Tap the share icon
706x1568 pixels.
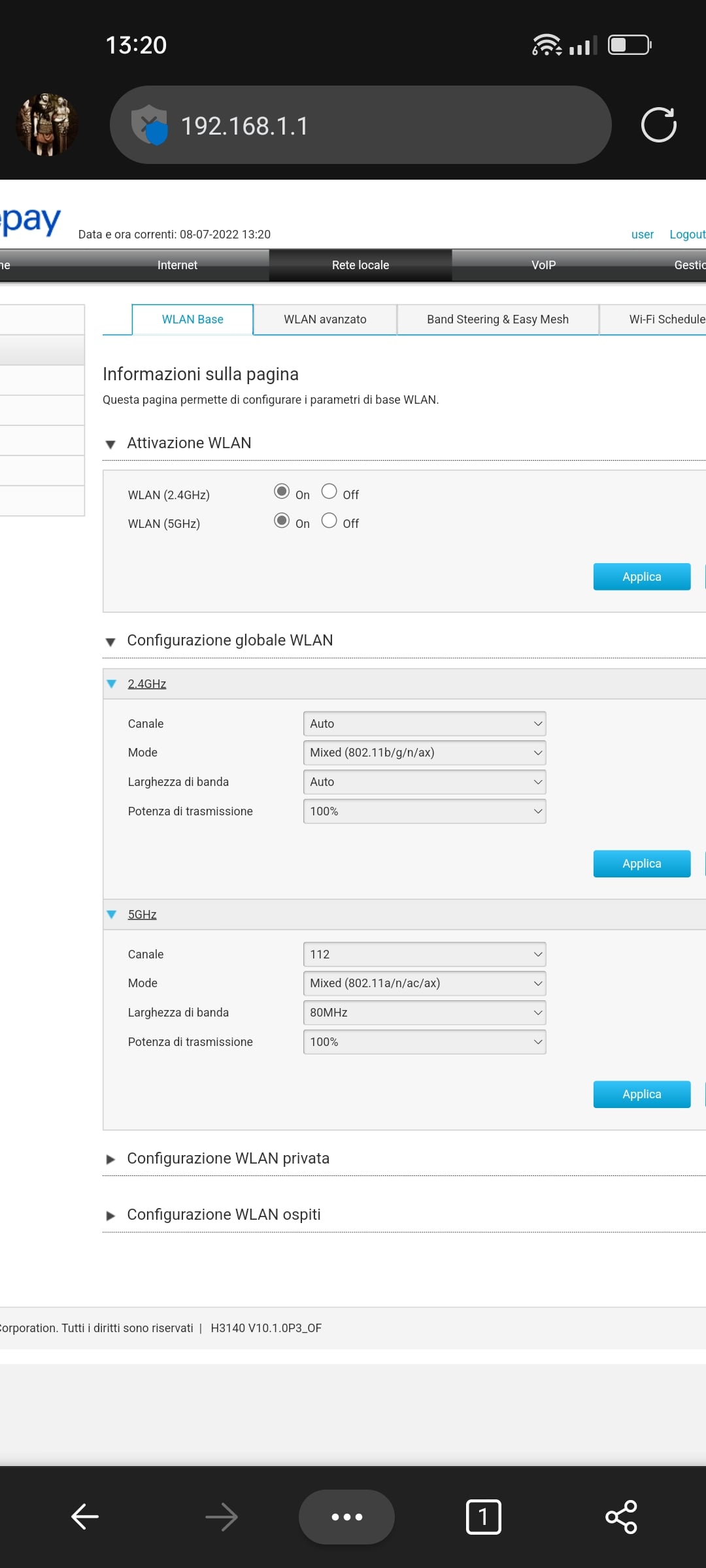coord(621,1516)
